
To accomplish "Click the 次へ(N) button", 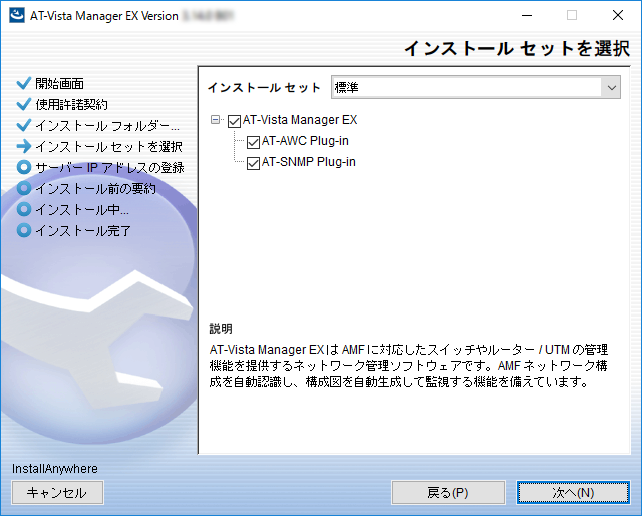I will coord(573,493).
